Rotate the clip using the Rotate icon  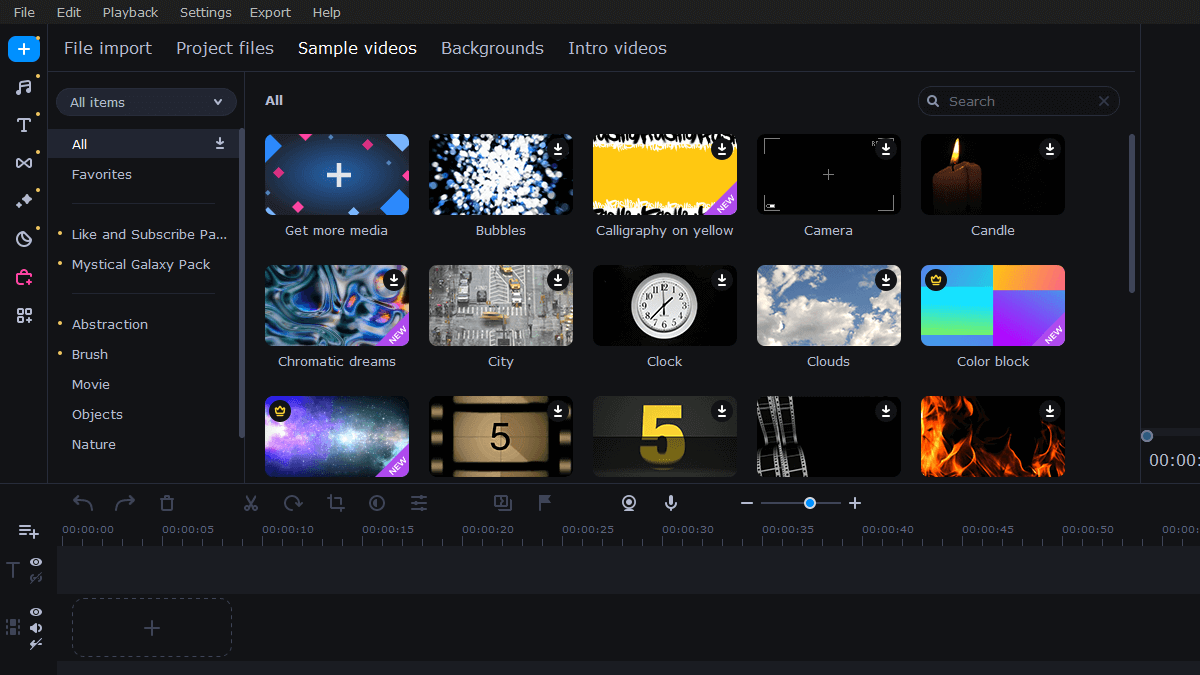point(292,503)
